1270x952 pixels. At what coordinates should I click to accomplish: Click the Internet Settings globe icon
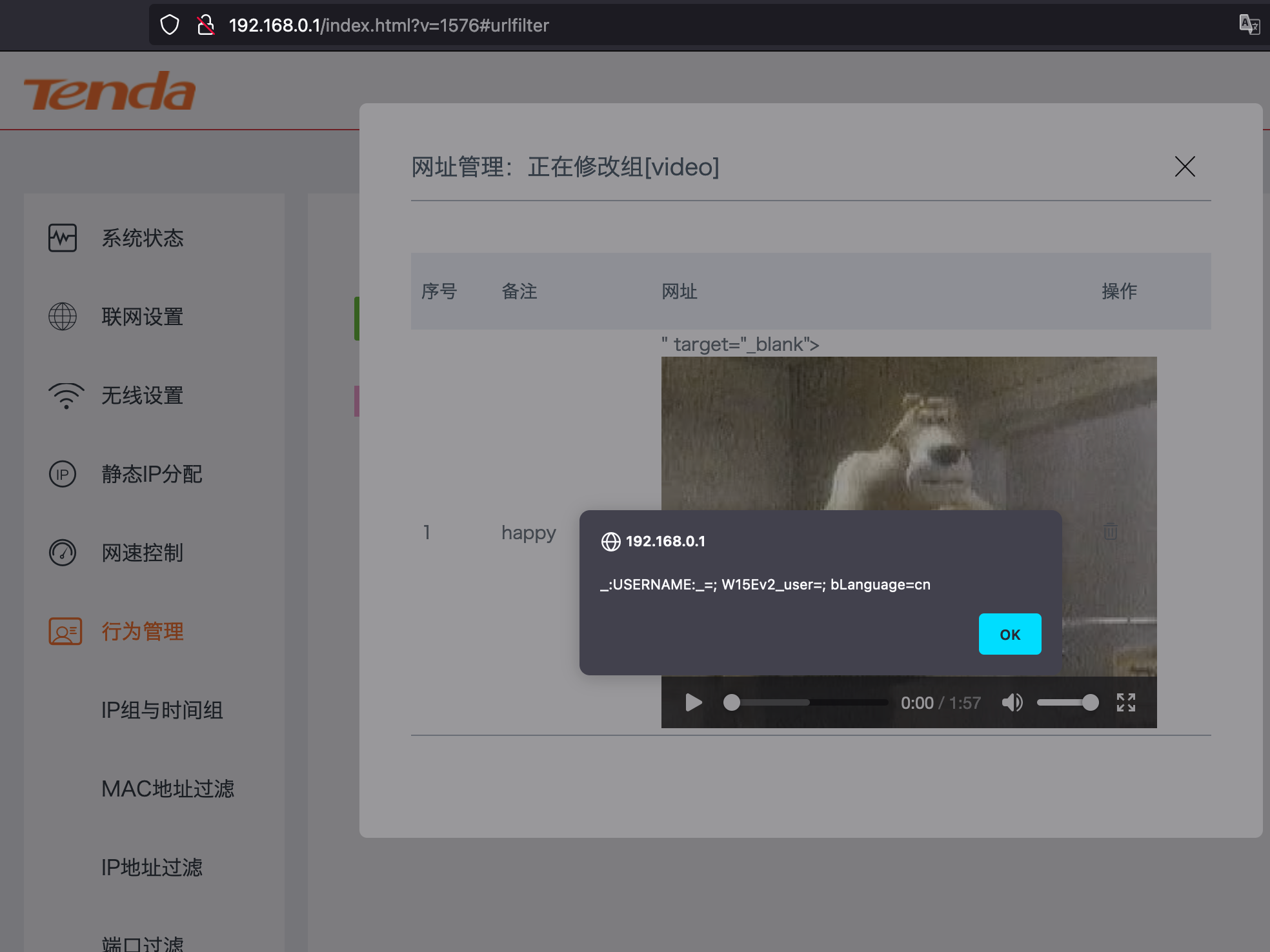coord(63,317)
